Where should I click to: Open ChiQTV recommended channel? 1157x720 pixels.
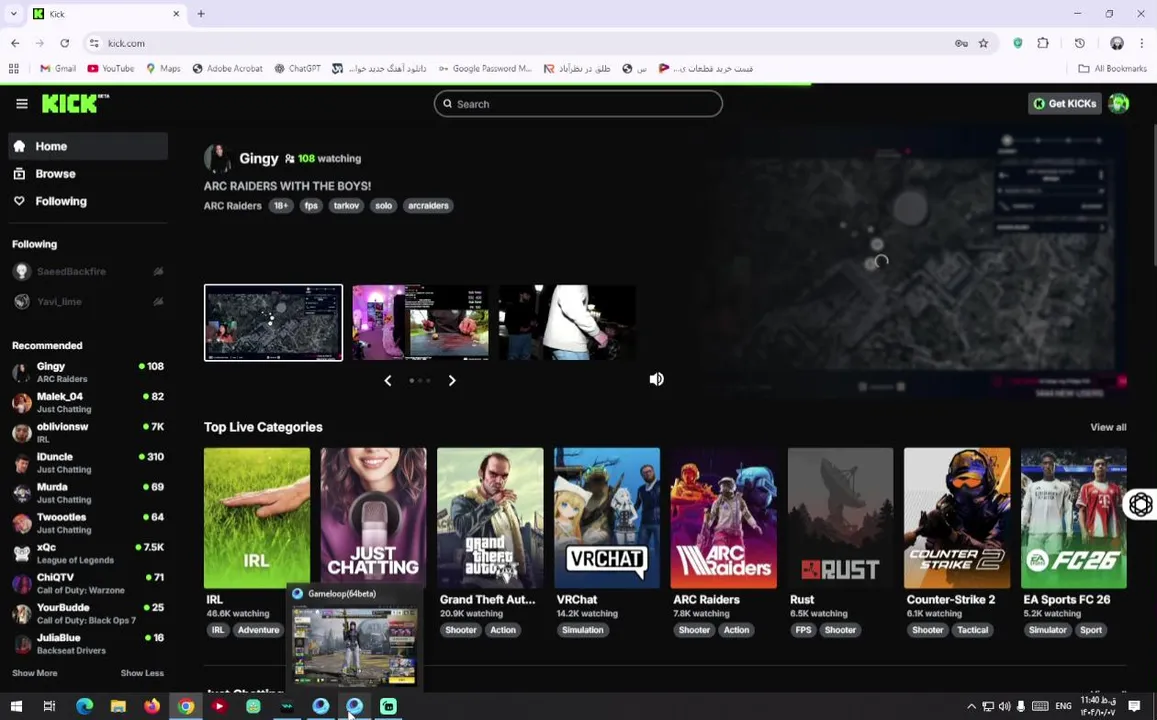pyautogui.click(x=88, y=584)
